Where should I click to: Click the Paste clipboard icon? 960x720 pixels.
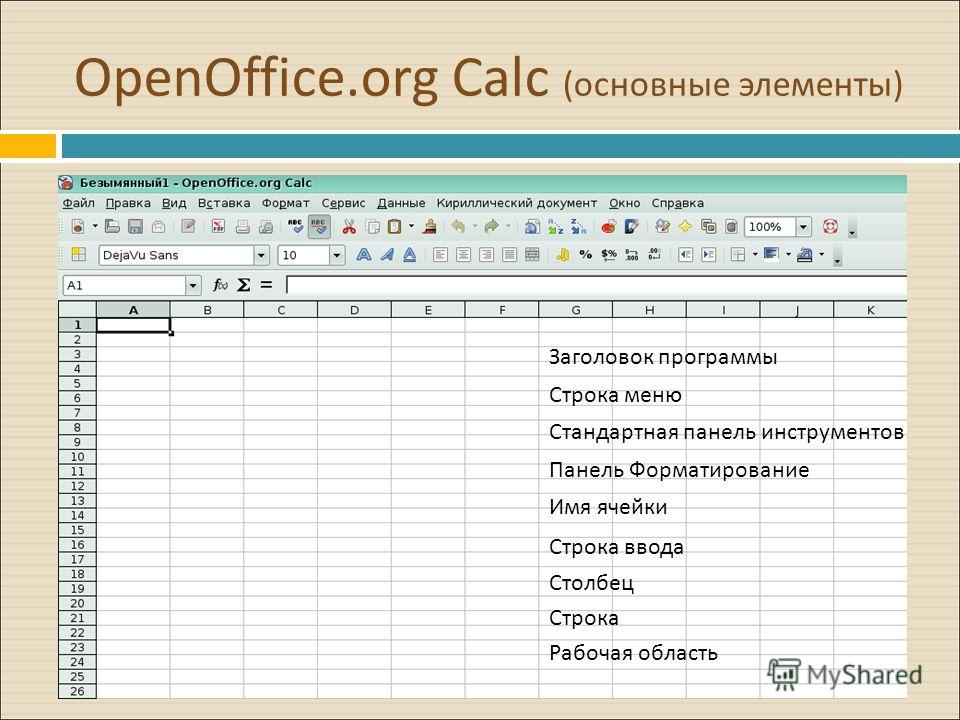coord(395,227)
